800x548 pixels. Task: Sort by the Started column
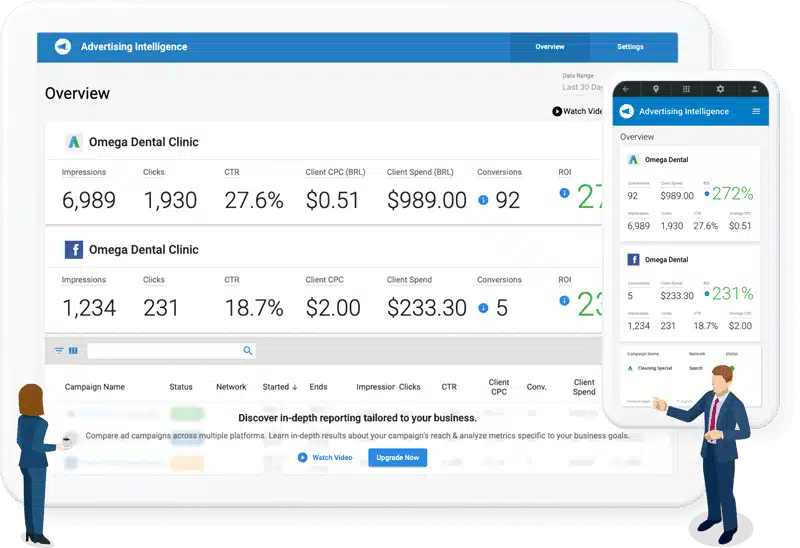(280, 387)
